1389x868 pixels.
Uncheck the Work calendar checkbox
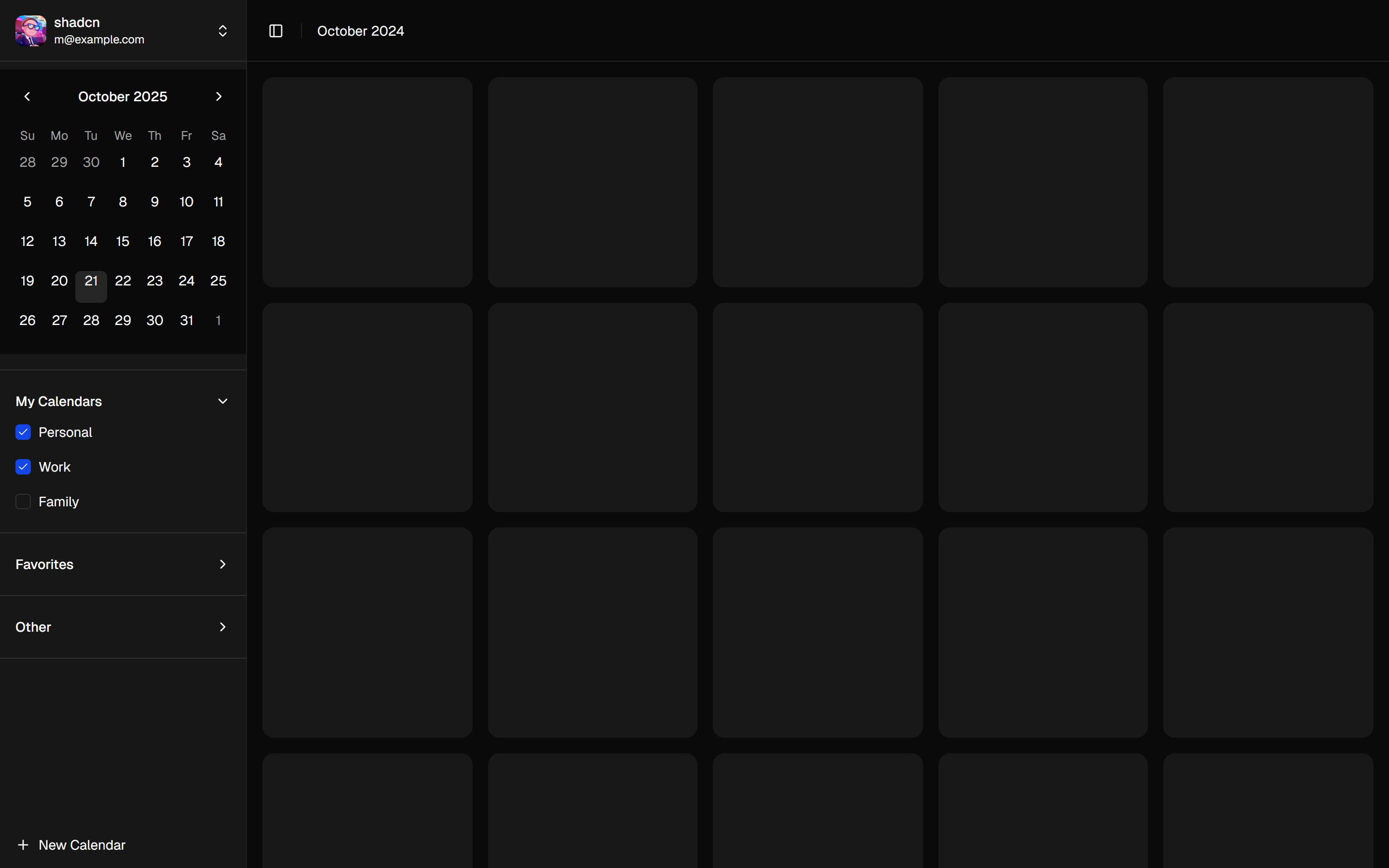[x=23, y=467]
